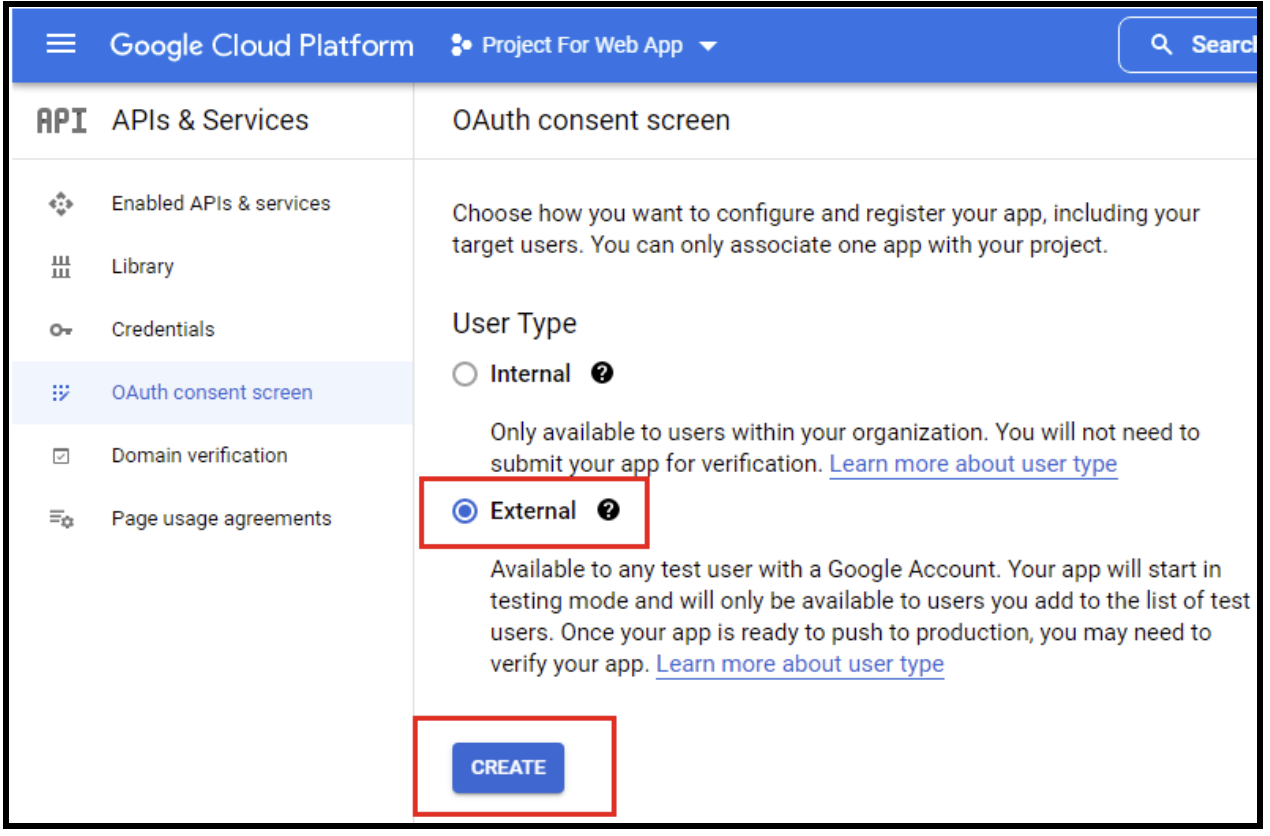Click the API logo icon

pos(61,121)
